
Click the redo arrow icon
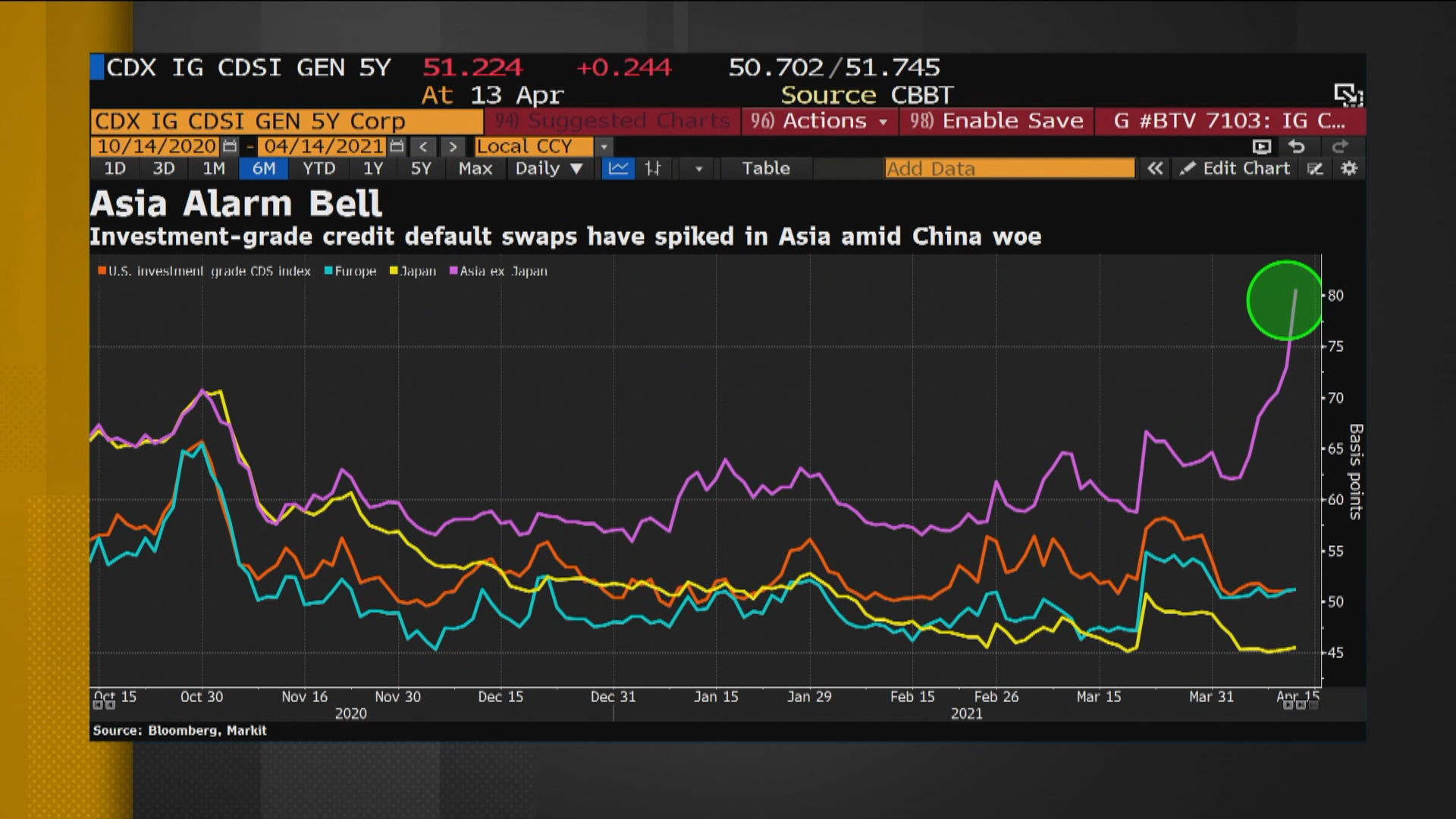pos(1340,146)
